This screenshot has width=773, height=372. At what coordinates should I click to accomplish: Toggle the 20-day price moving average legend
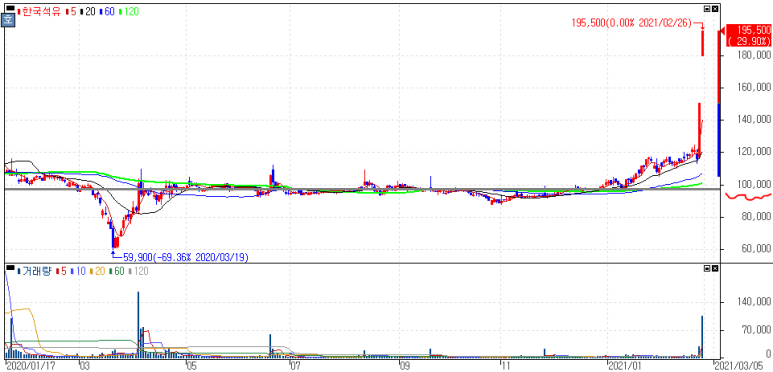pos(87,10)
